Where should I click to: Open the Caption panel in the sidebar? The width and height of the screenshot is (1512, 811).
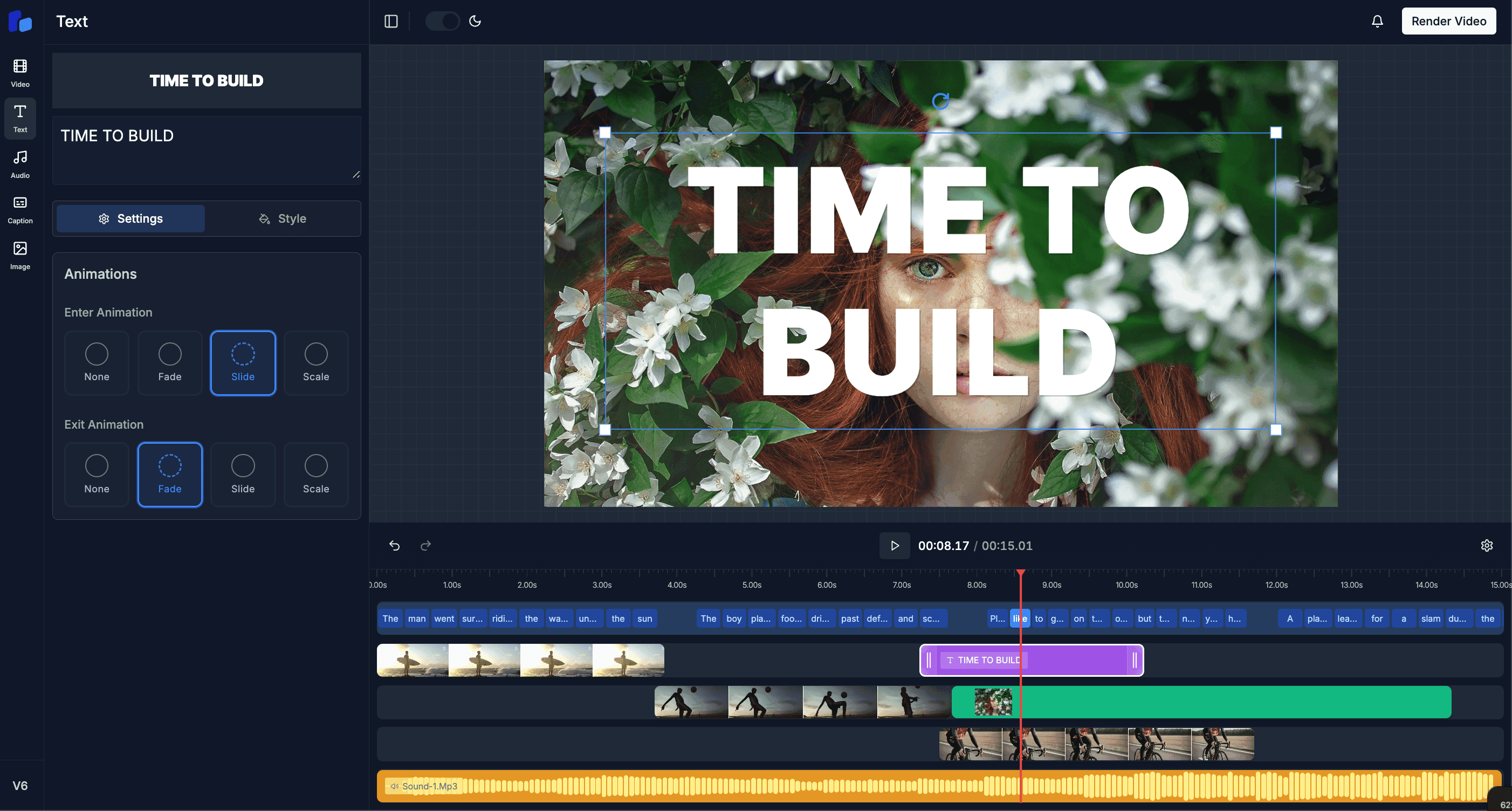20,210
